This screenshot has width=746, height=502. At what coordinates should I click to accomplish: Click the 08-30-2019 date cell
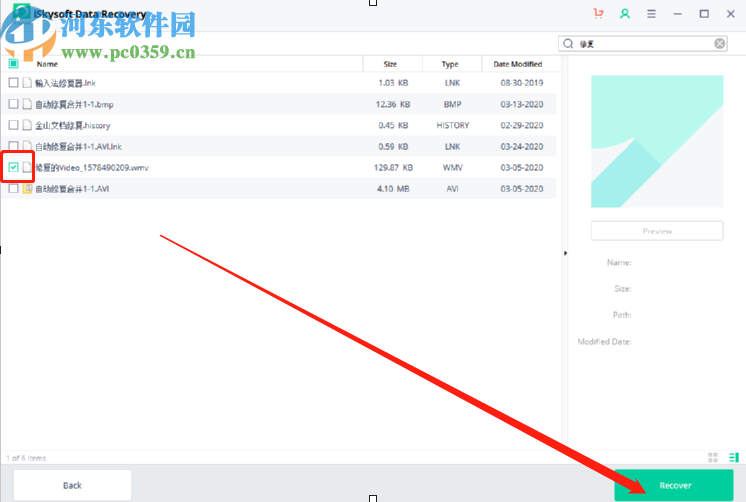pyautogui.click(x=521, y=83)
